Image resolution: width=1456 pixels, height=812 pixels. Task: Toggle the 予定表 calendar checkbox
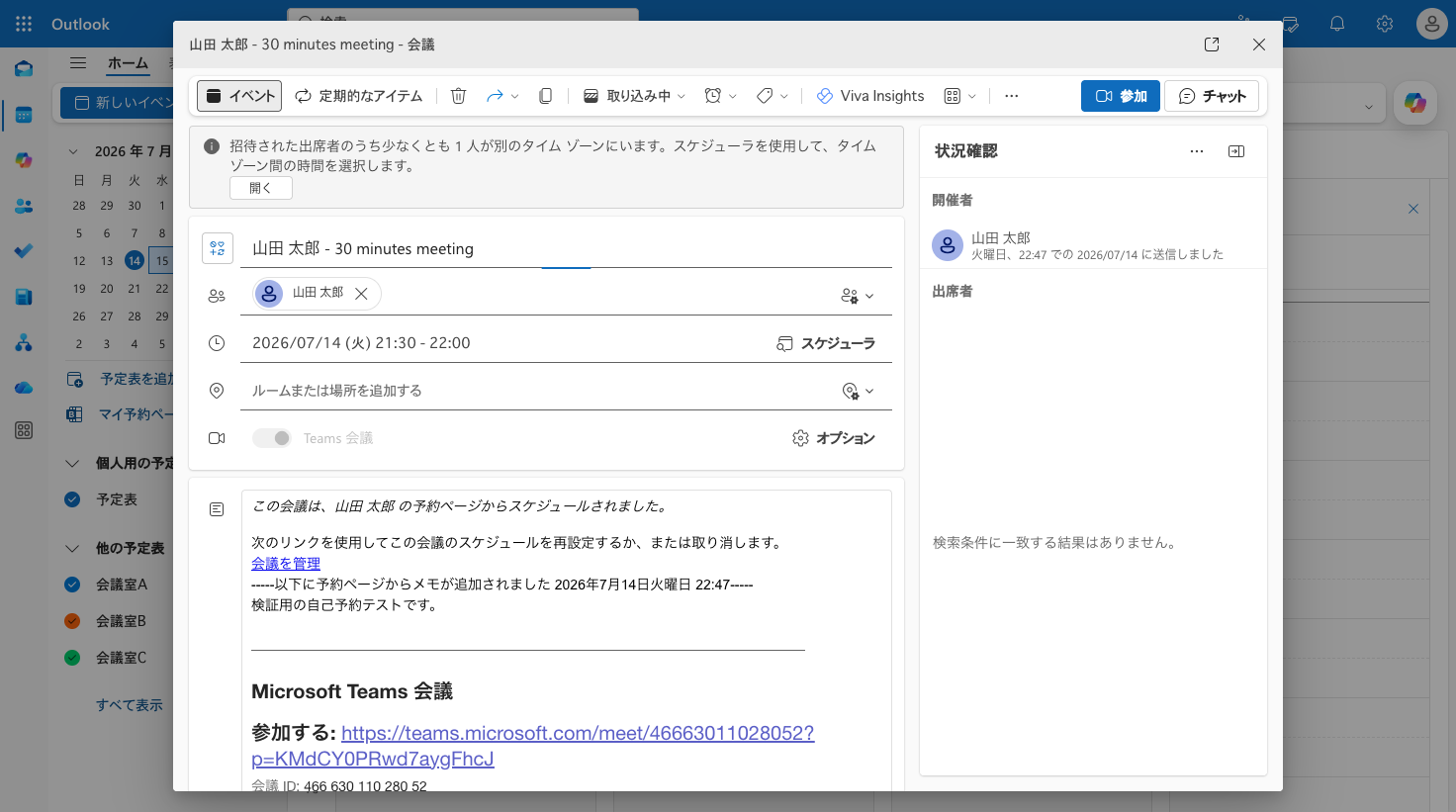pyautogui.click(x=72, y=499)
